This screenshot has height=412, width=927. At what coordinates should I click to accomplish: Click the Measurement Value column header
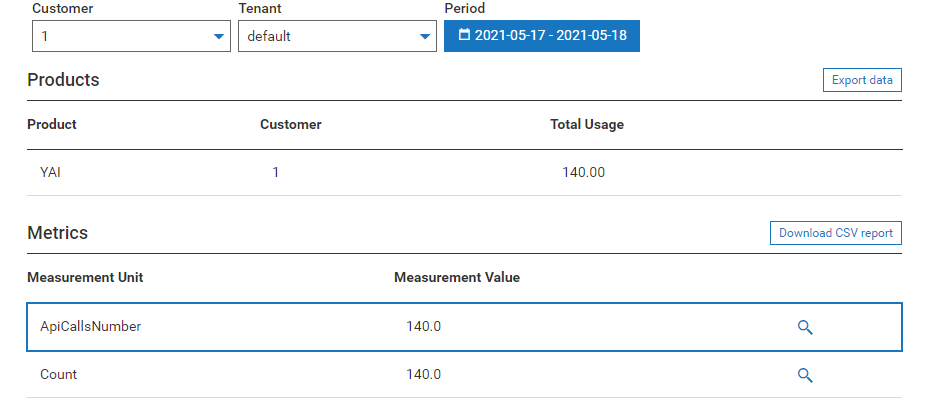pyautogui.click(x=457, y=277)
